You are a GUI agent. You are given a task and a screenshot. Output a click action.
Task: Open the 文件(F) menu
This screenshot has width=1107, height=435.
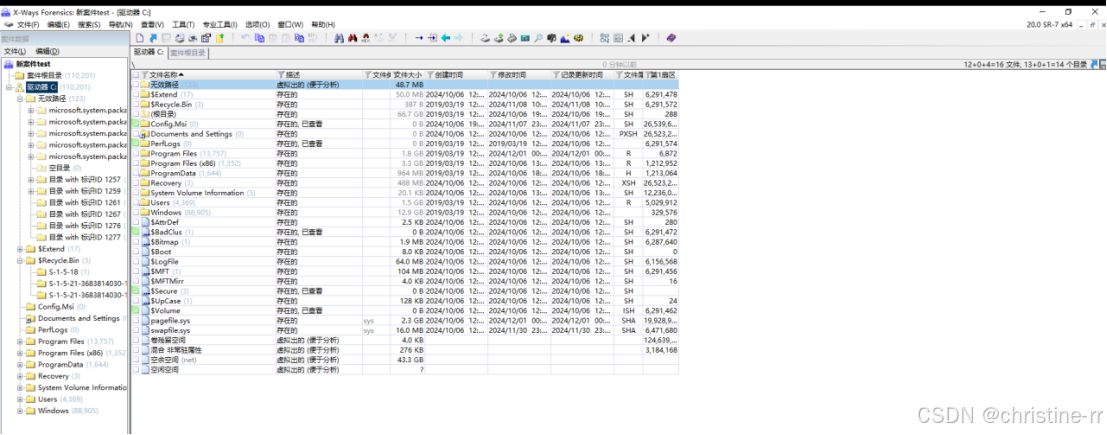(28, 25)
